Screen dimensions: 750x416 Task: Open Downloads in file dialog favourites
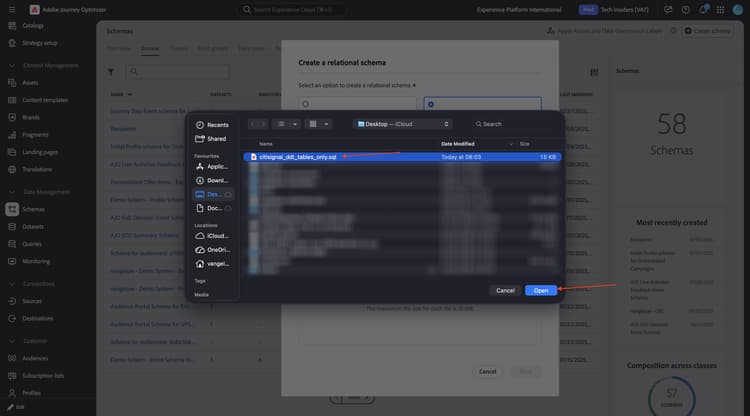[x=212, y=180]
